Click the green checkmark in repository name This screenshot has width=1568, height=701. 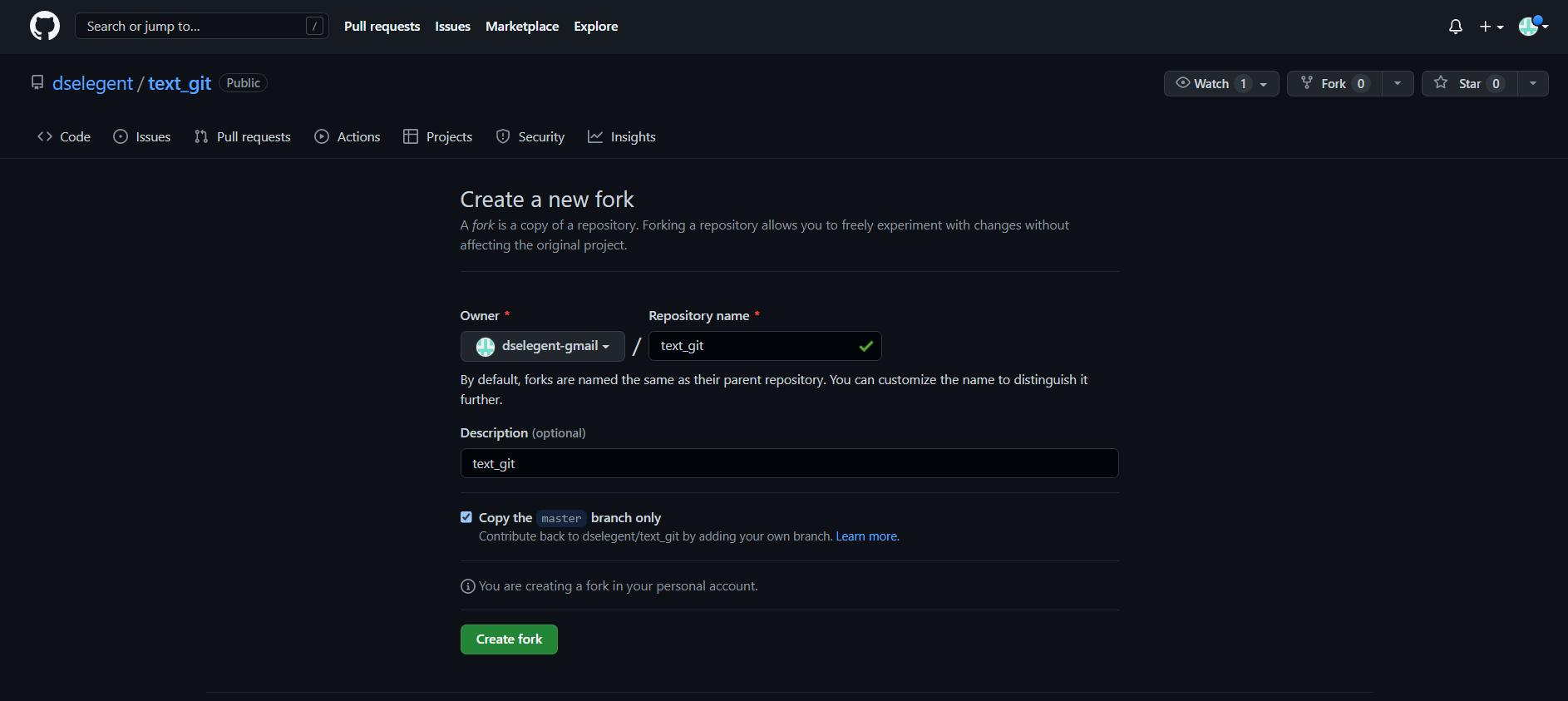coord(865,346)
